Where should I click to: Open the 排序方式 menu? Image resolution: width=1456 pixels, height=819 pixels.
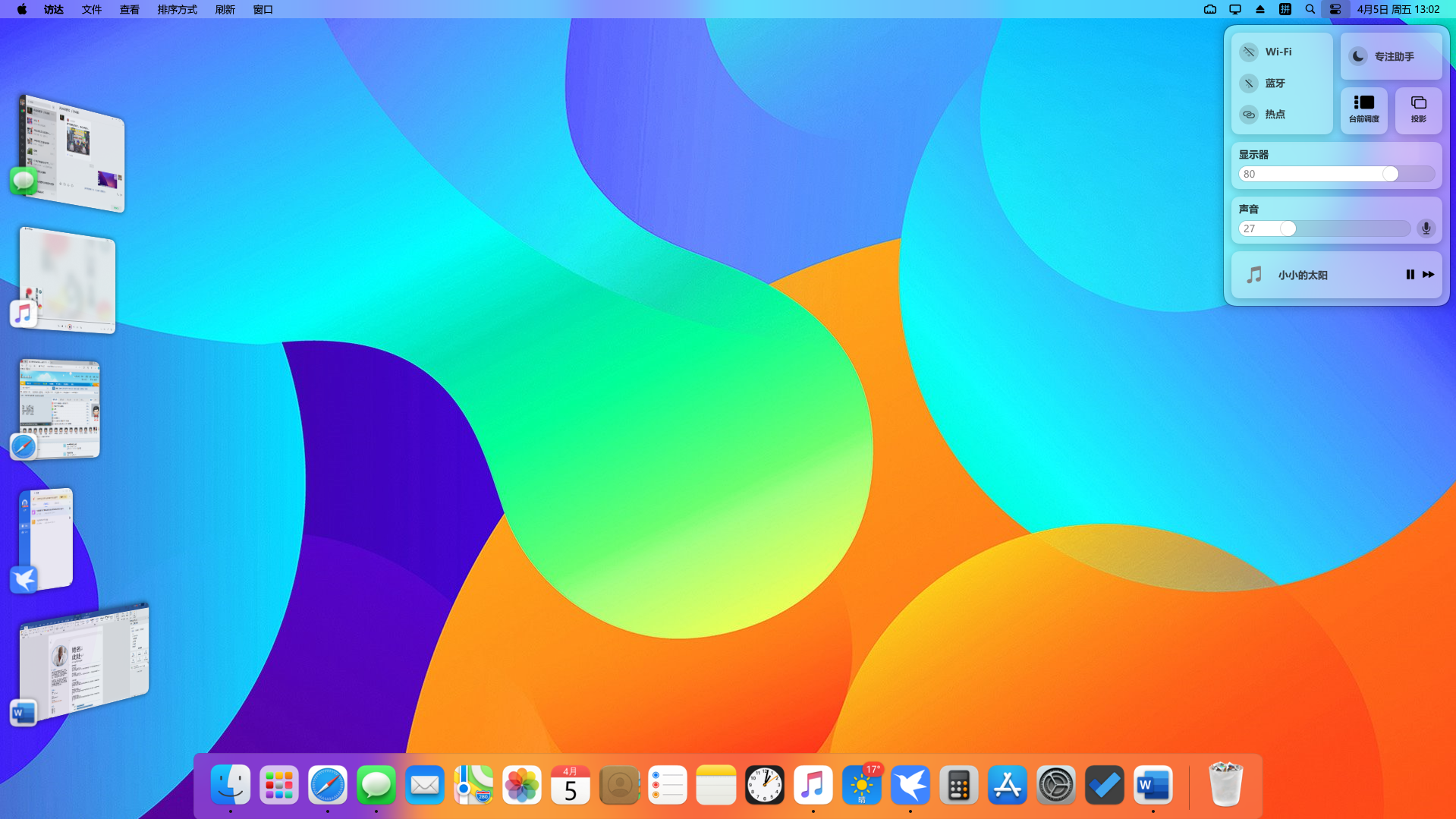click(x=177, y=10)
